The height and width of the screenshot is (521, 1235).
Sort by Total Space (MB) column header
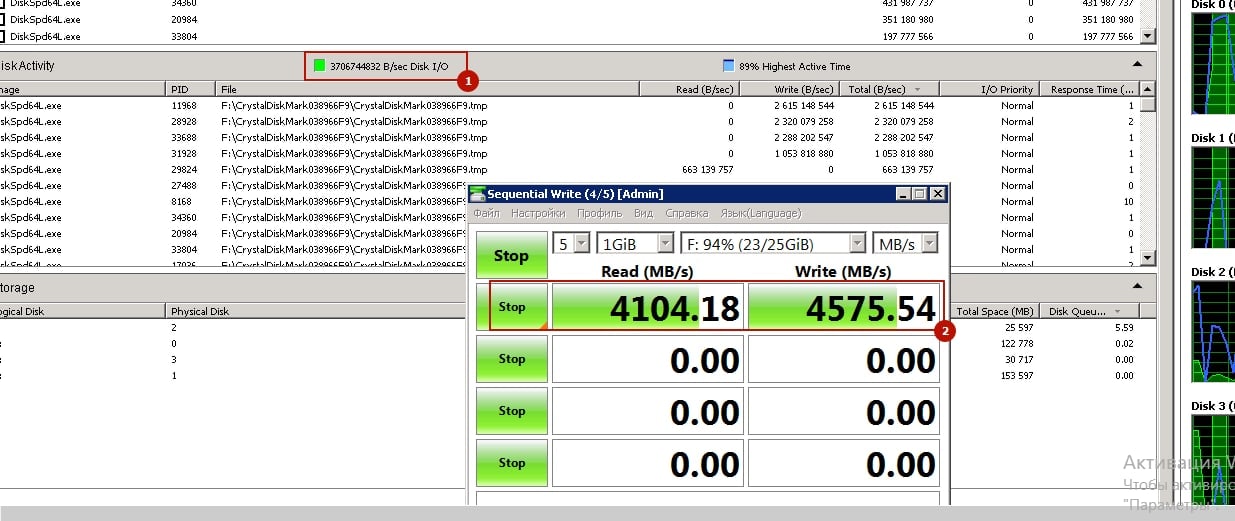(x=997, y=311)
